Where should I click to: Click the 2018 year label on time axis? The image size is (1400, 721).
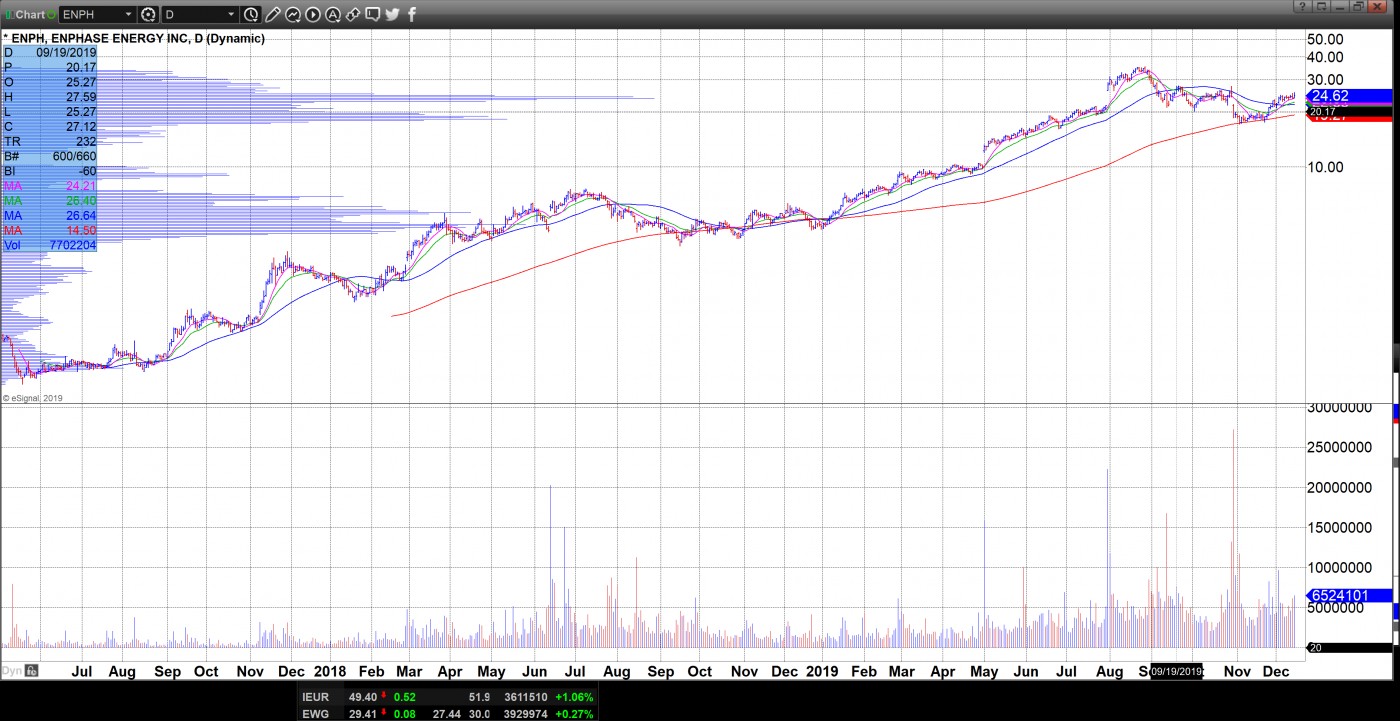330,671
